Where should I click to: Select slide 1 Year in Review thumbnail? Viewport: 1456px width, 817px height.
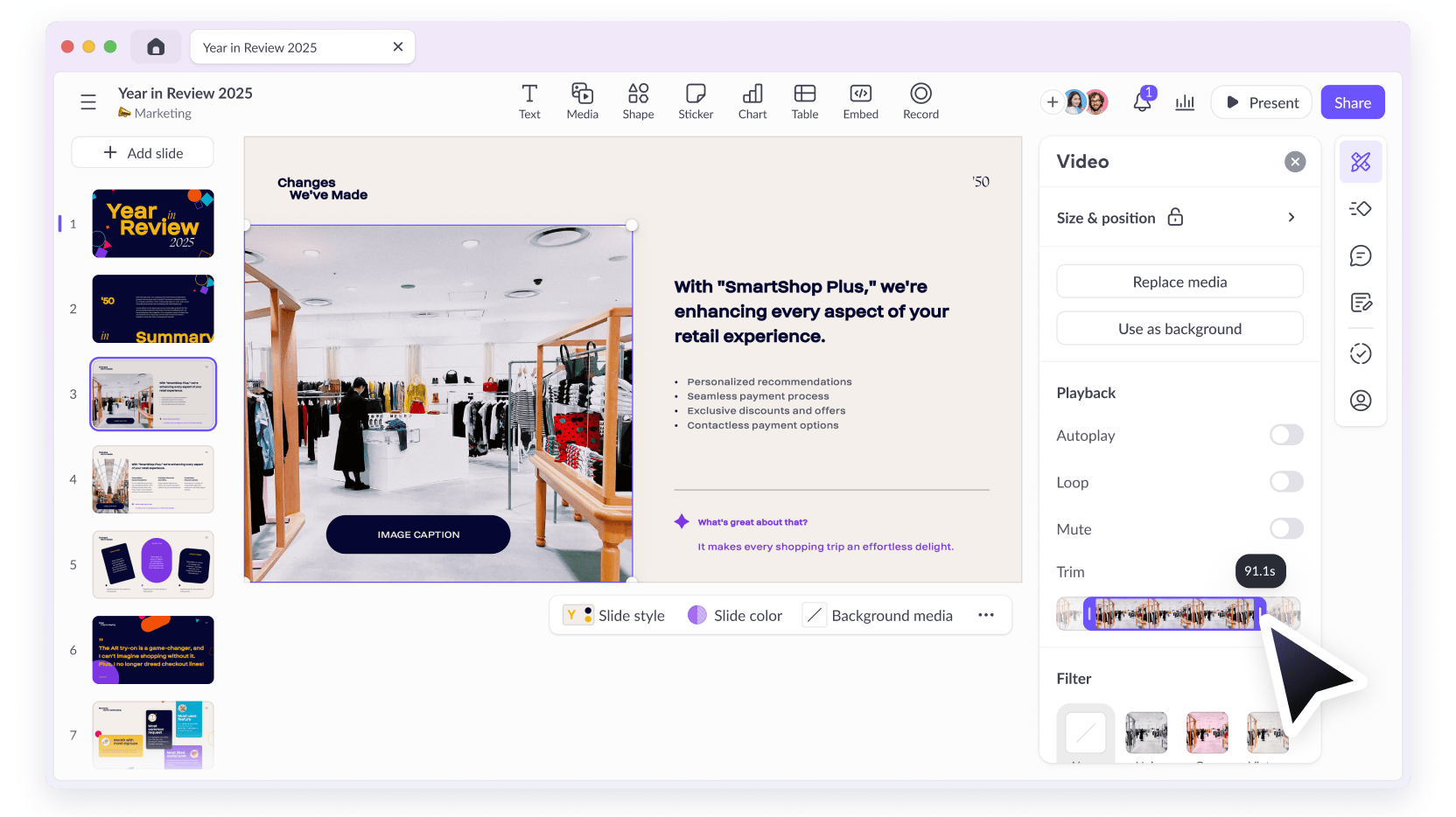click(x=153, y=223)
